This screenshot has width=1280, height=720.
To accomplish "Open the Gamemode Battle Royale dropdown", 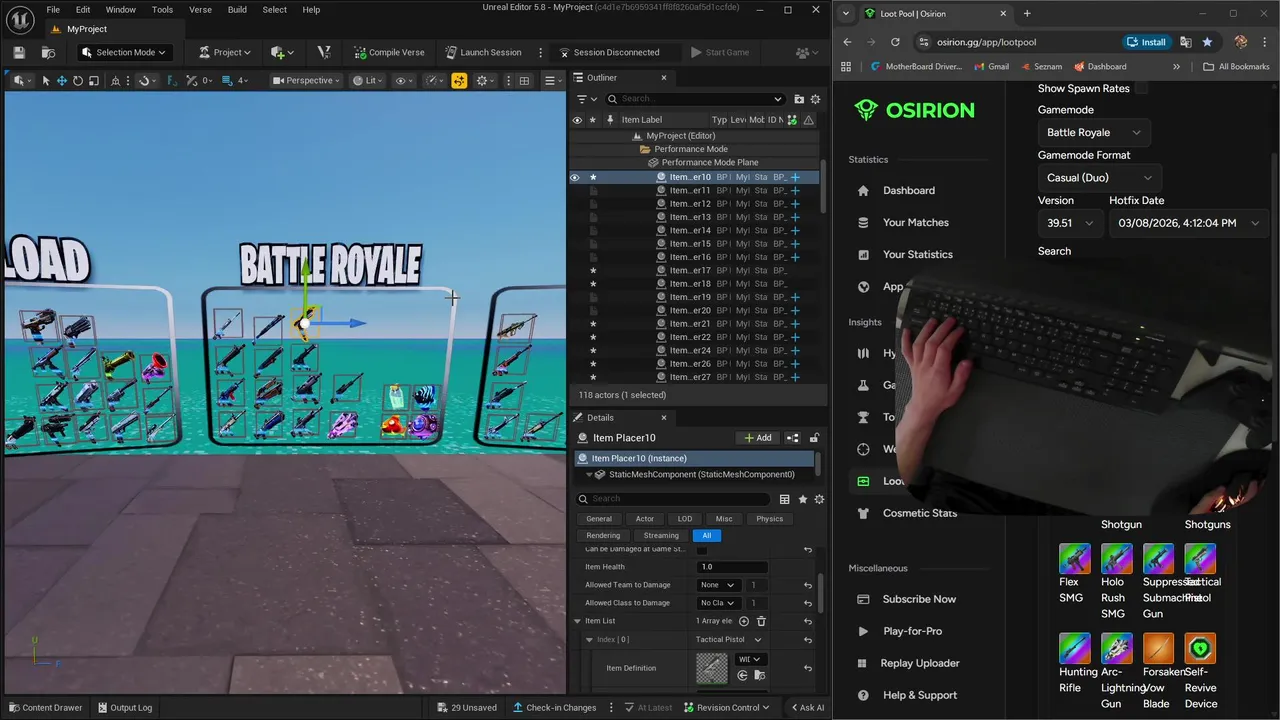I will click(1093, 132).
